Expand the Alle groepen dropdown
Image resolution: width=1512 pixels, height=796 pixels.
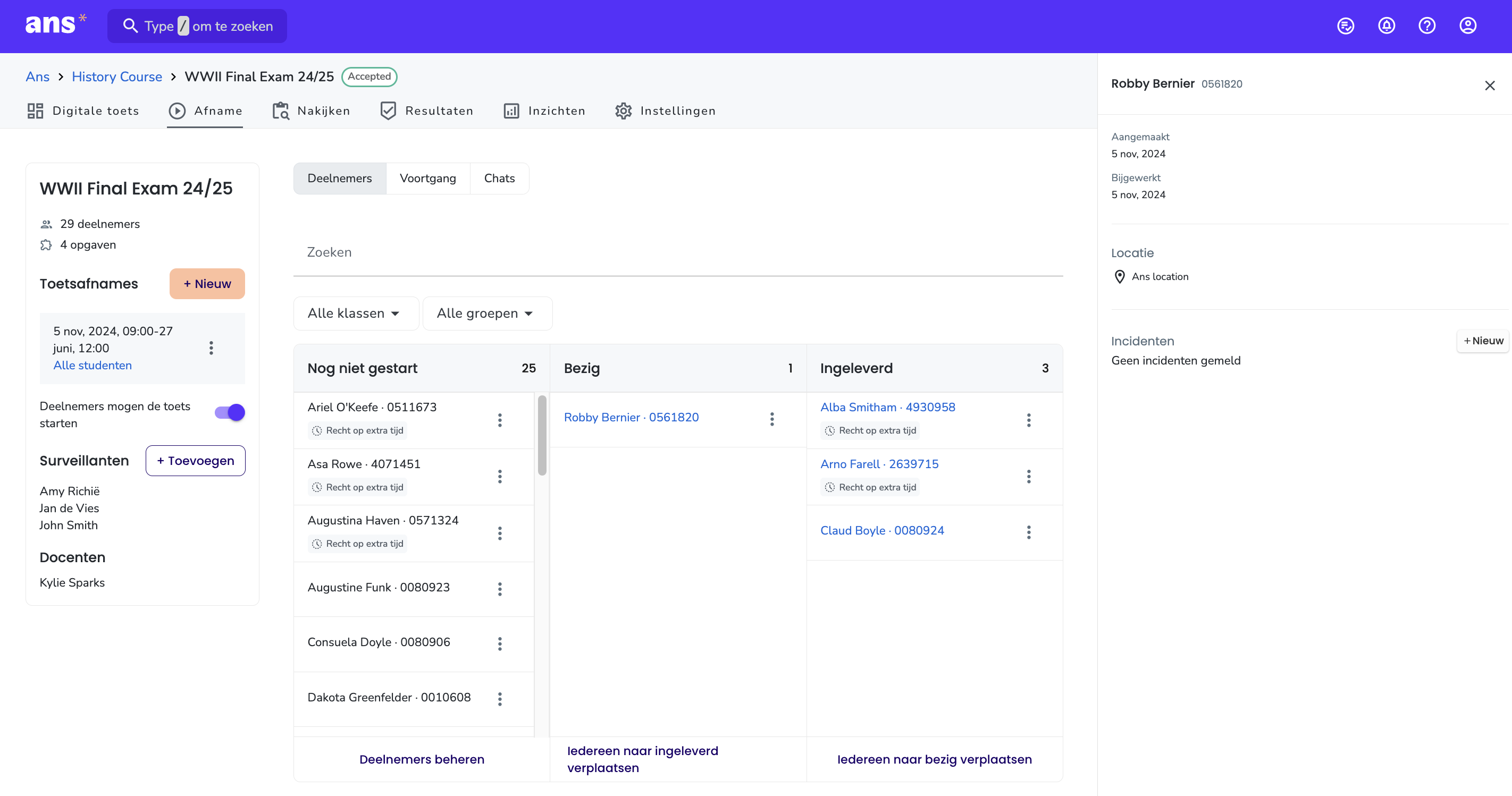point(487,313)
